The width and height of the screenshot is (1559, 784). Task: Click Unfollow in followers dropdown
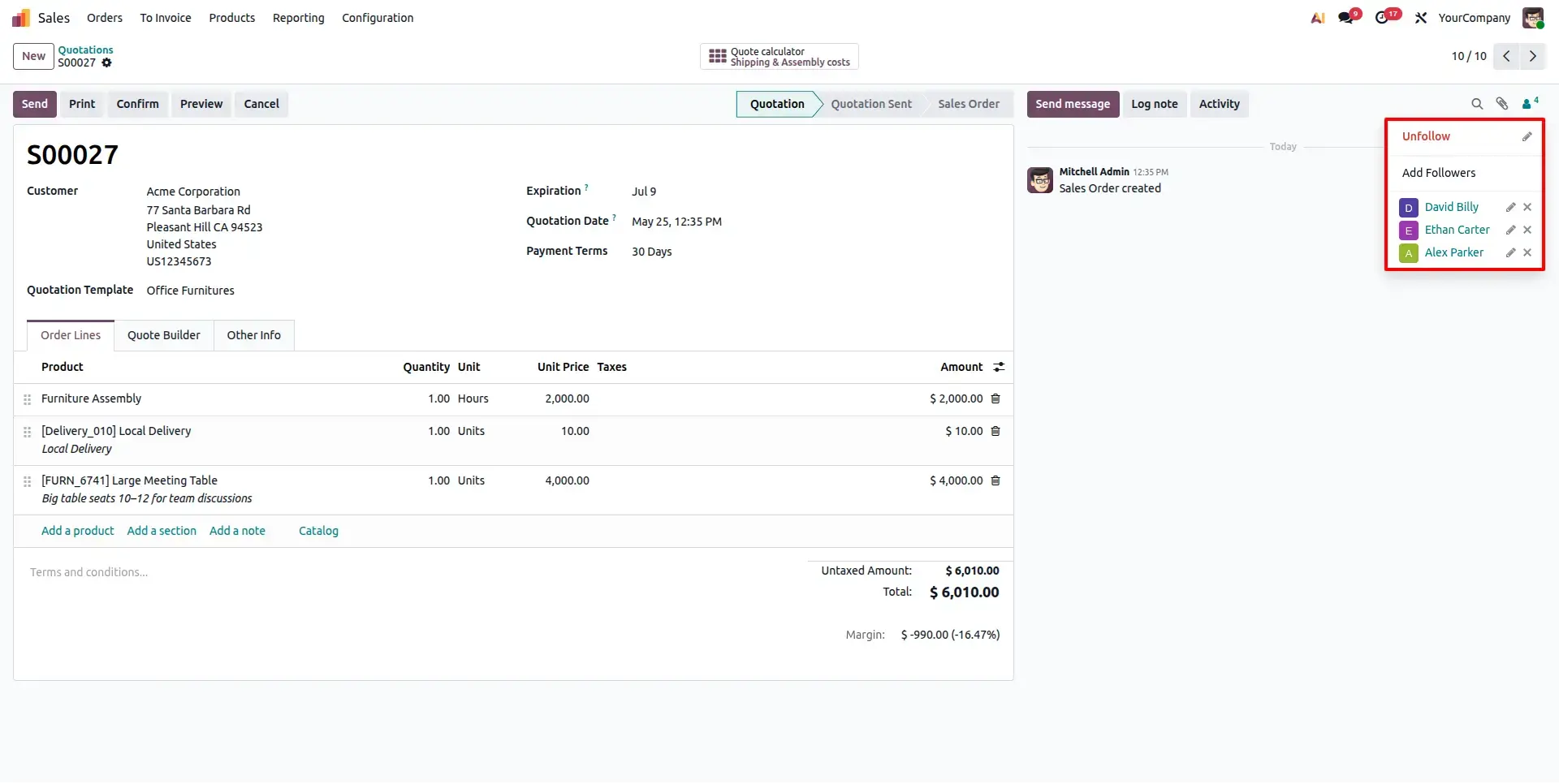point(1426,136)
